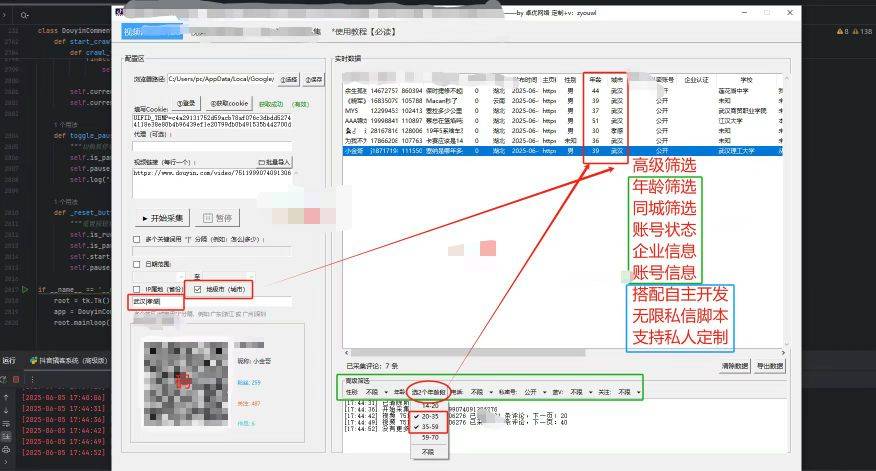
Task: Click the 年龄 column header
Action: click(595, 80)
